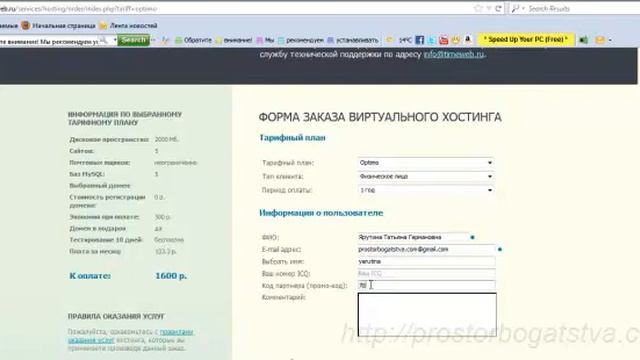Click the ФИО input field

coord(413,237)
